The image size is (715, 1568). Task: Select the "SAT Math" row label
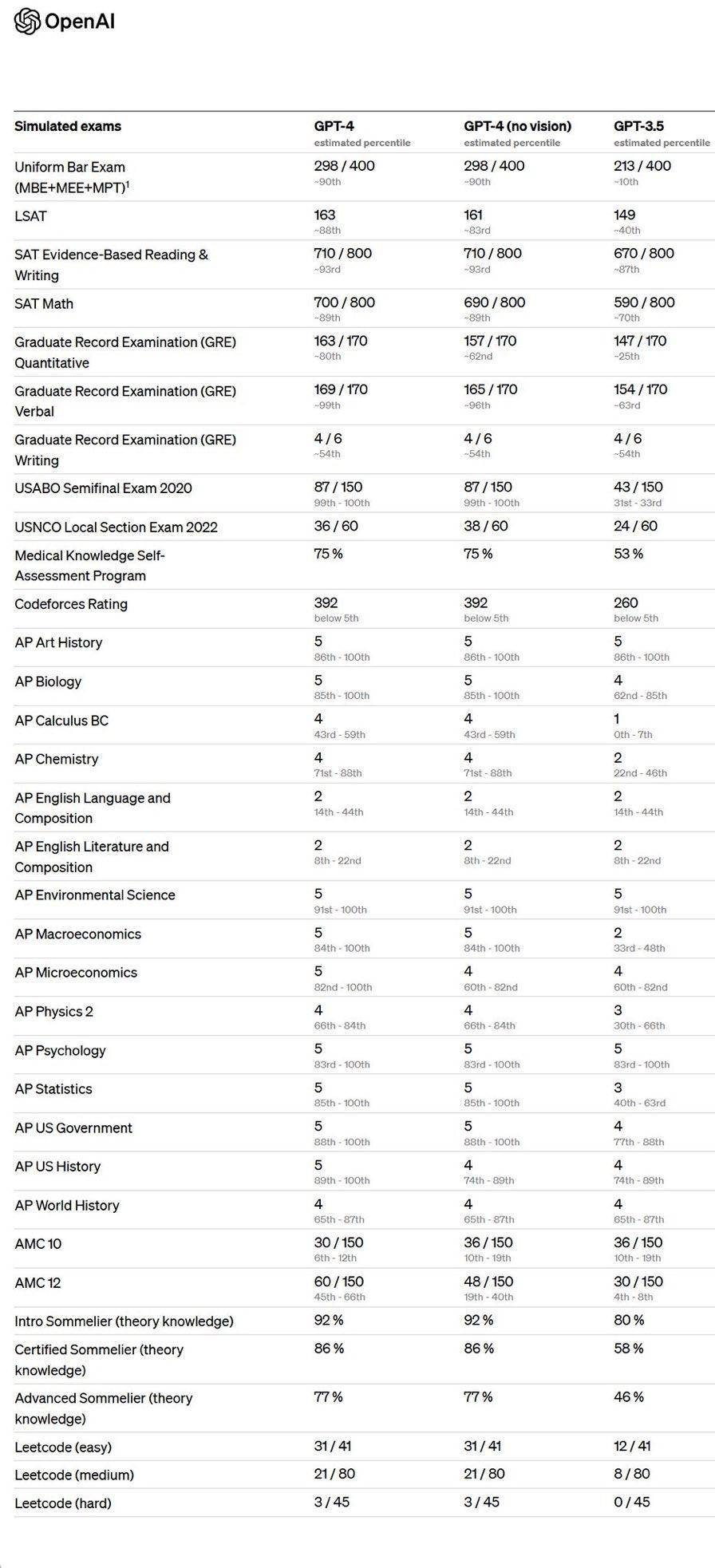coord(44,304)
